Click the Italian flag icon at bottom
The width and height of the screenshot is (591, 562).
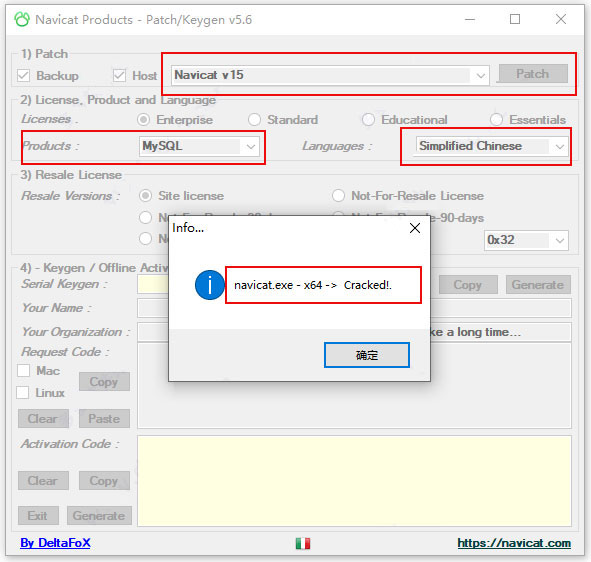tap(303, 543)
